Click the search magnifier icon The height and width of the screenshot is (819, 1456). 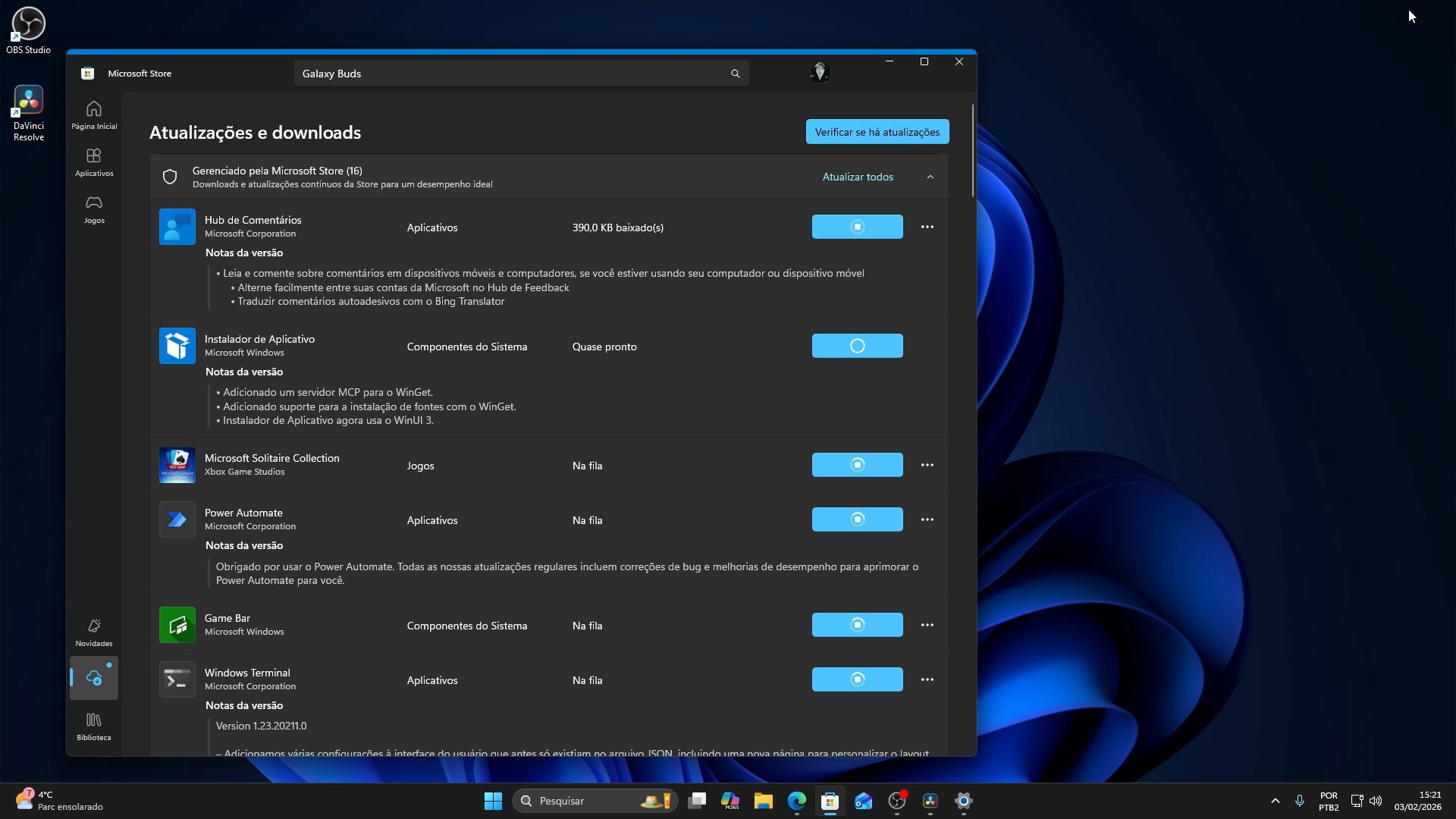point(735,74)
